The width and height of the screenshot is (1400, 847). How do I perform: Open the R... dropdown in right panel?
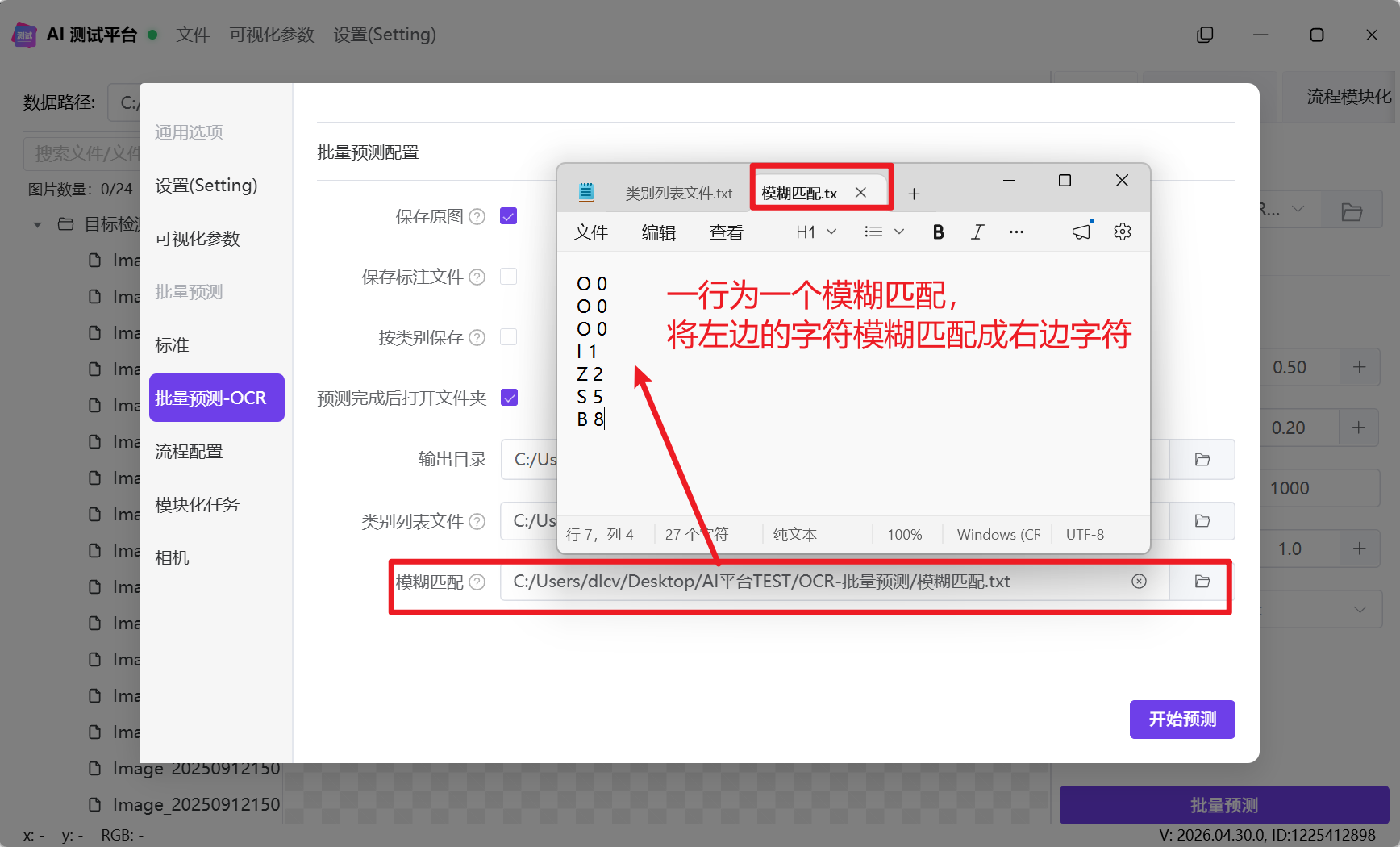tap(1290, 210)
